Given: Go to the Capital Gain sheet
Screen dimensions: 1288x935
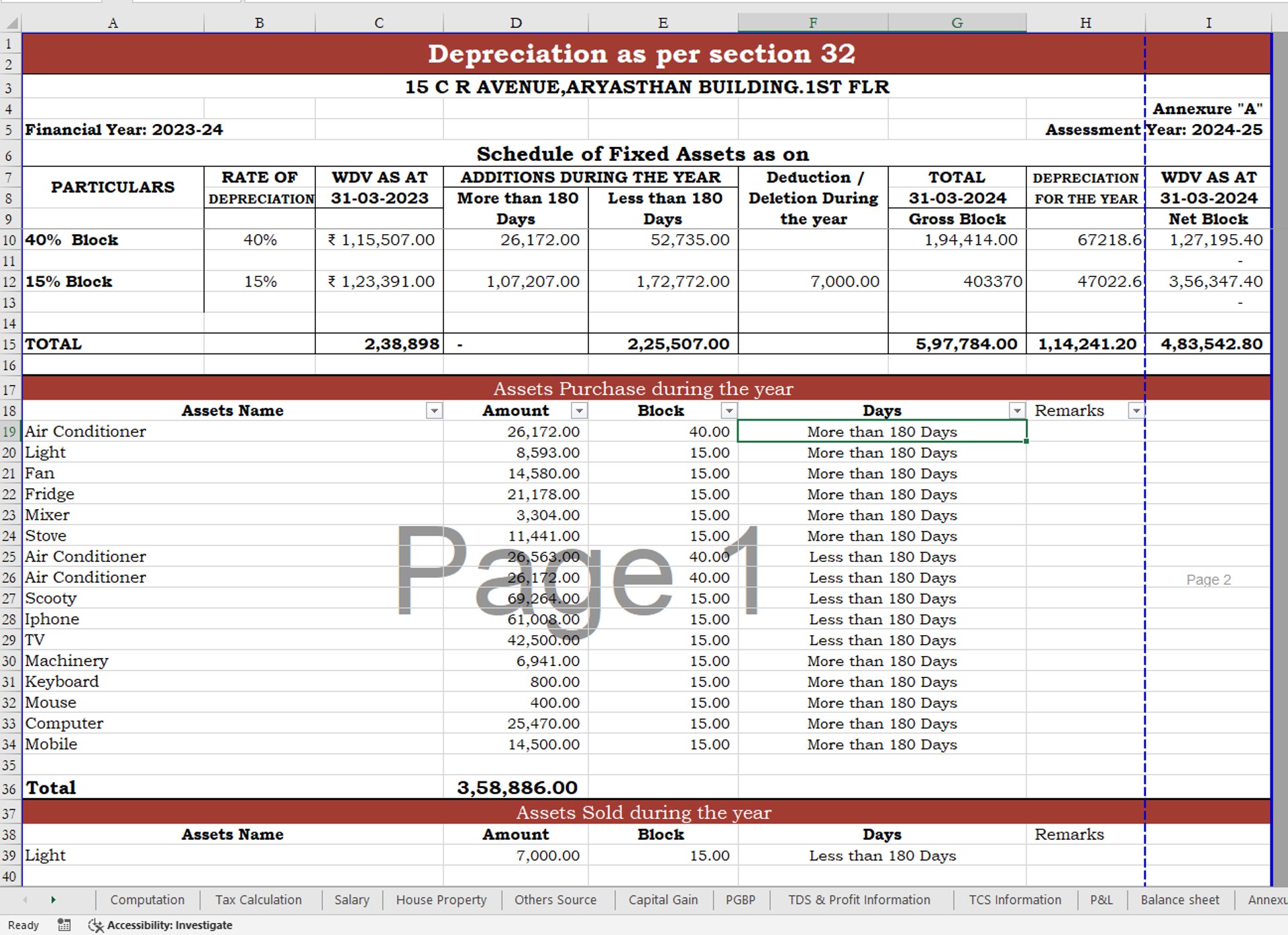Looking at the screenshot, I should [x=663, y=899].
